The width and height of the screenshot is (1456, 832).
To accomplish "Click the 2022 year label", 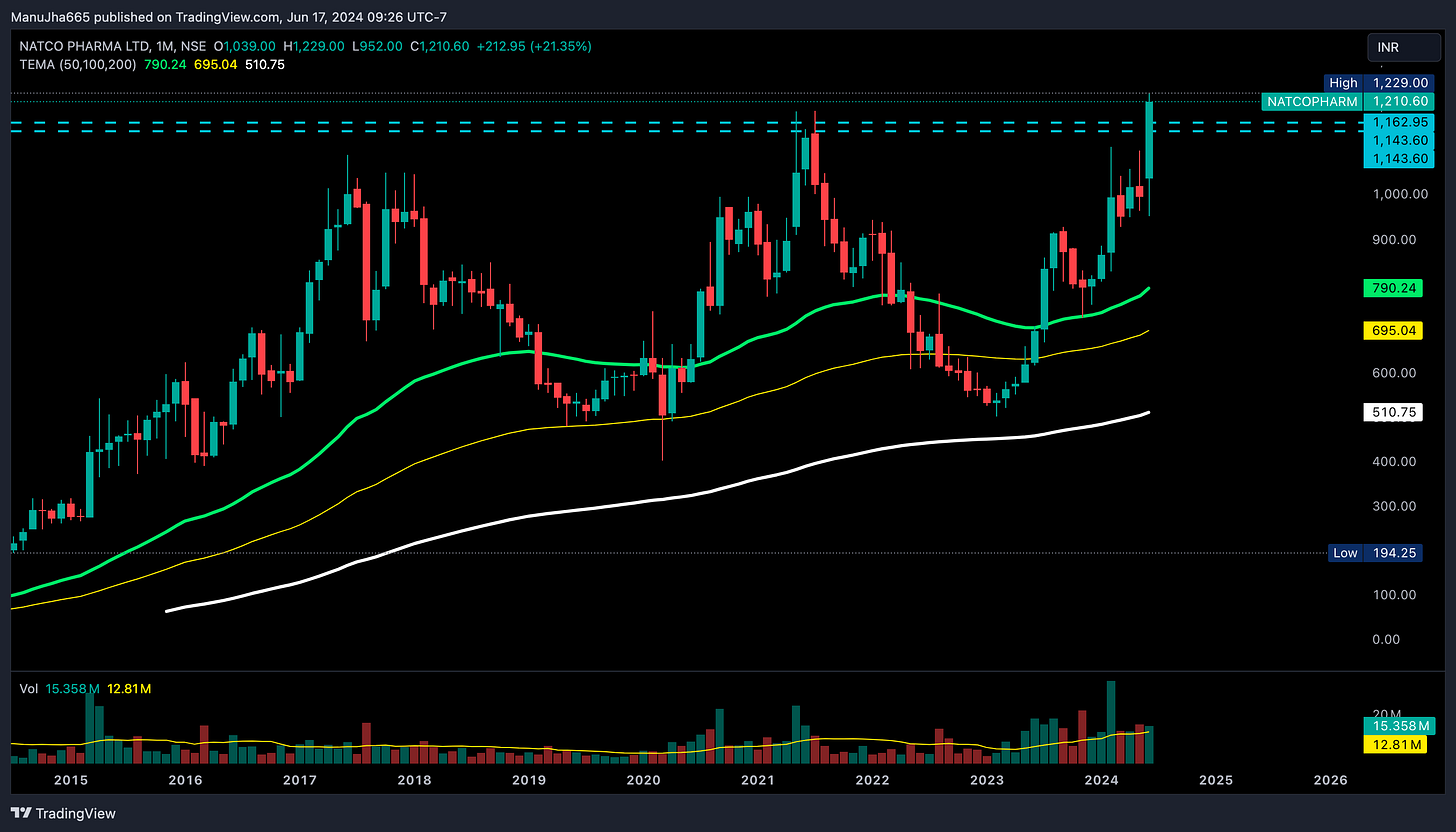I will (x=872, y=779).
